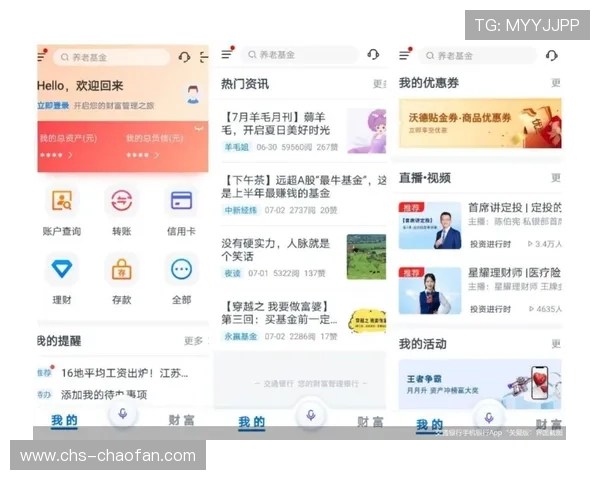This screenshot has width=600, height=480.
Task: Tap the 中新经纬 source tag
Action: click(x=240, y=210)
